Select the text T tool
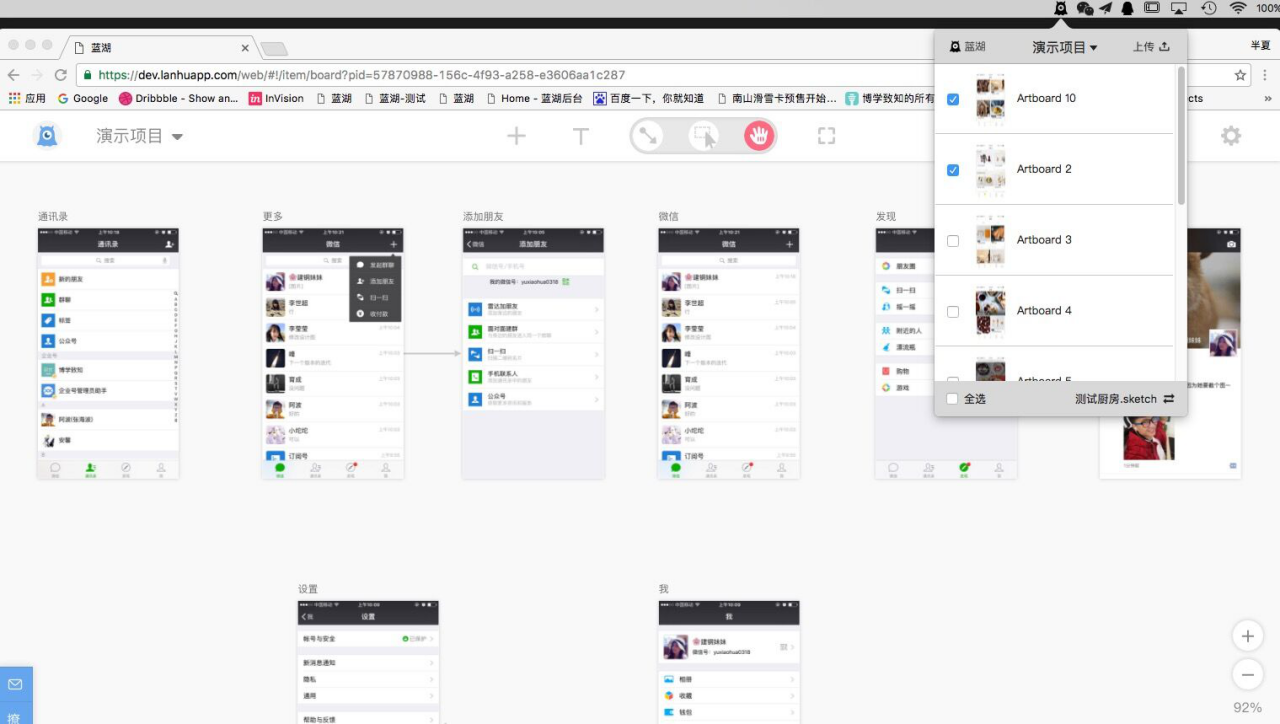This screenshot has width=1280, height=724. (580, 136)
